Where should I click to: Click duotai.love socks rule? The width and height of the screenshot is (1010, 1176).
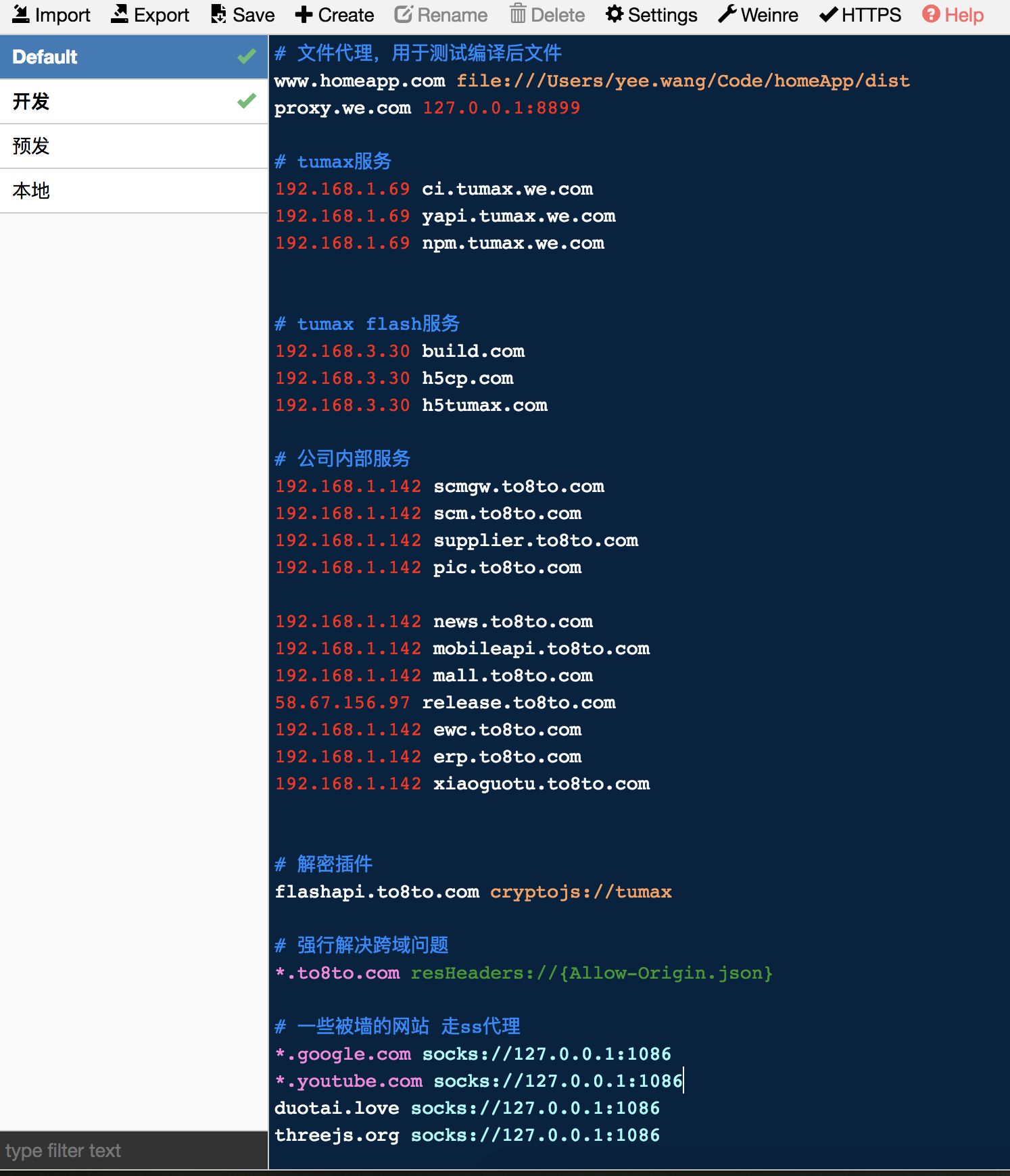point(467,1108)
